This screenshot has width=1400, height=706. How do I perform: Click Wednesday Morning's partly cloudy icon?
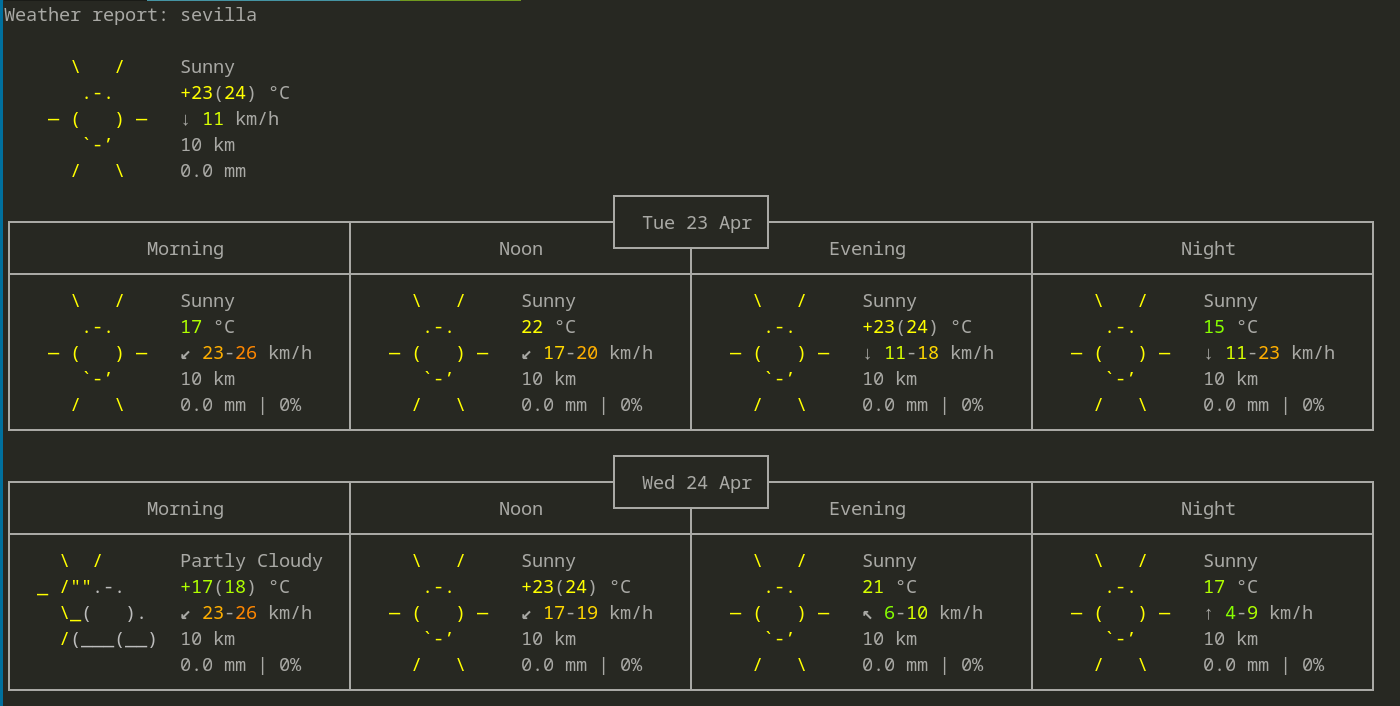coord(98,613)
